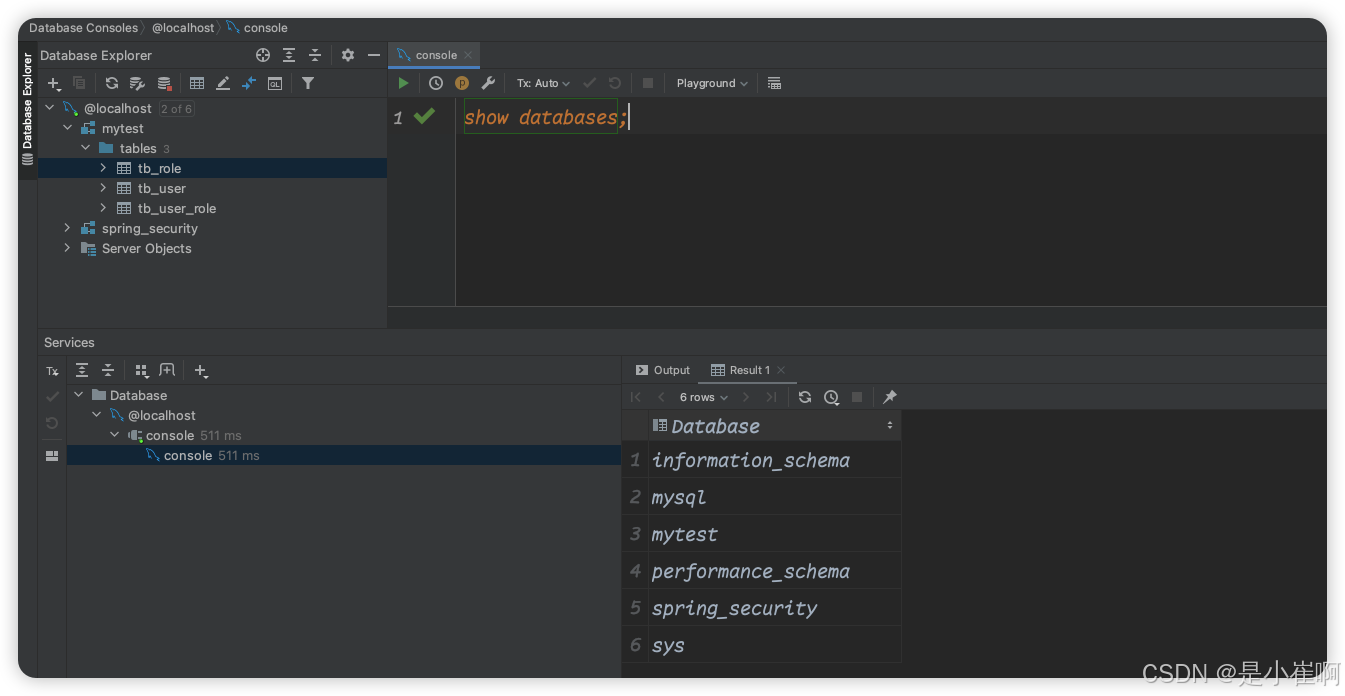Collapse the mytest schema node
This screenshot has width=1345, height=696.
[68, 128]
